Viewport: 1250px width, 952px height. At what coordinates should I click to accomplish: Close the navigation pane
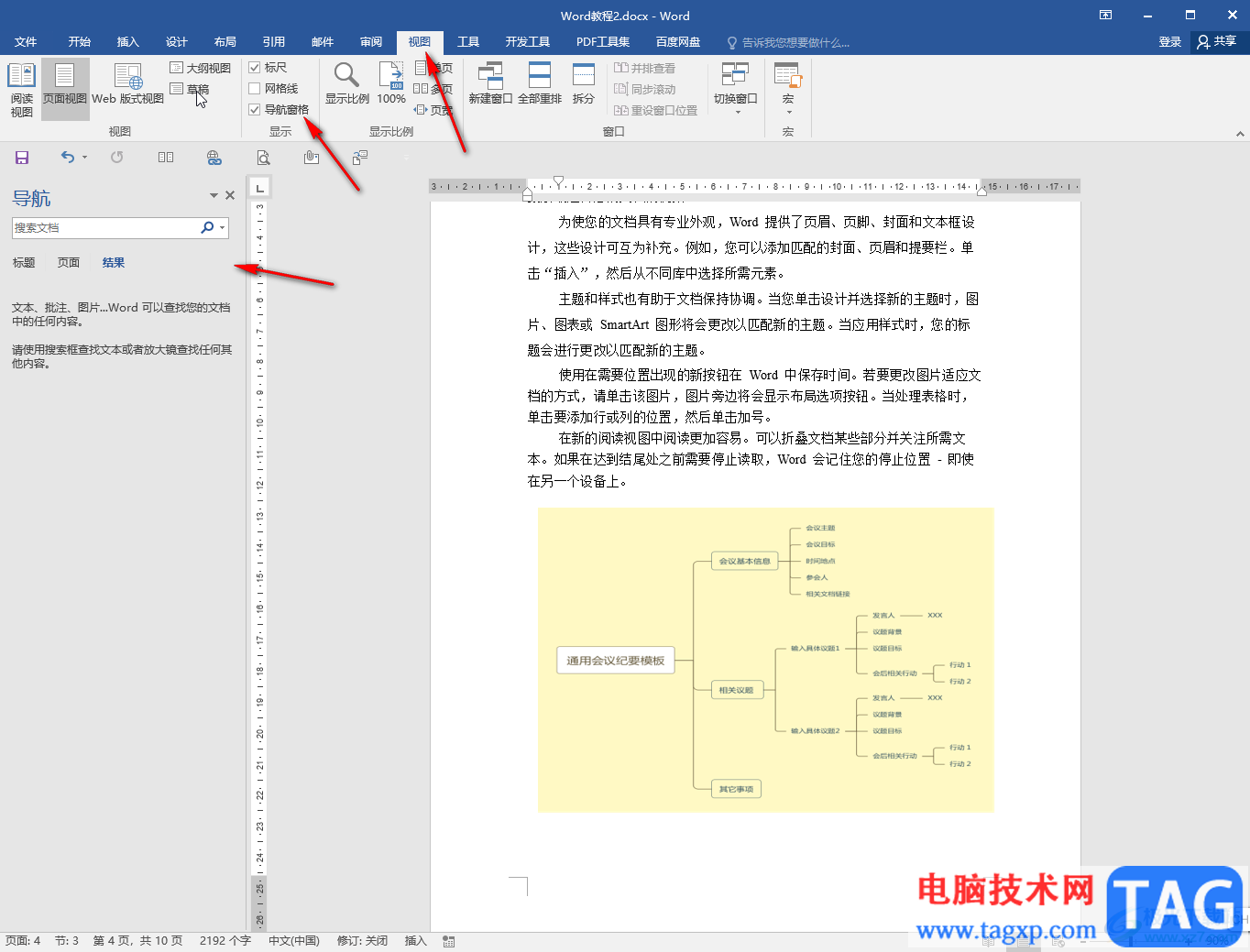[x=230, y=195]
